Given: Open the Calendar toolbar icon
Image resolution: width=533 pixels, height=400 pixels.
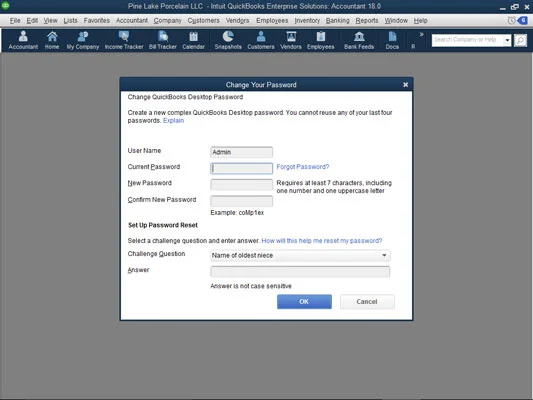Looking at the screenshot, I should coord(193,40).
